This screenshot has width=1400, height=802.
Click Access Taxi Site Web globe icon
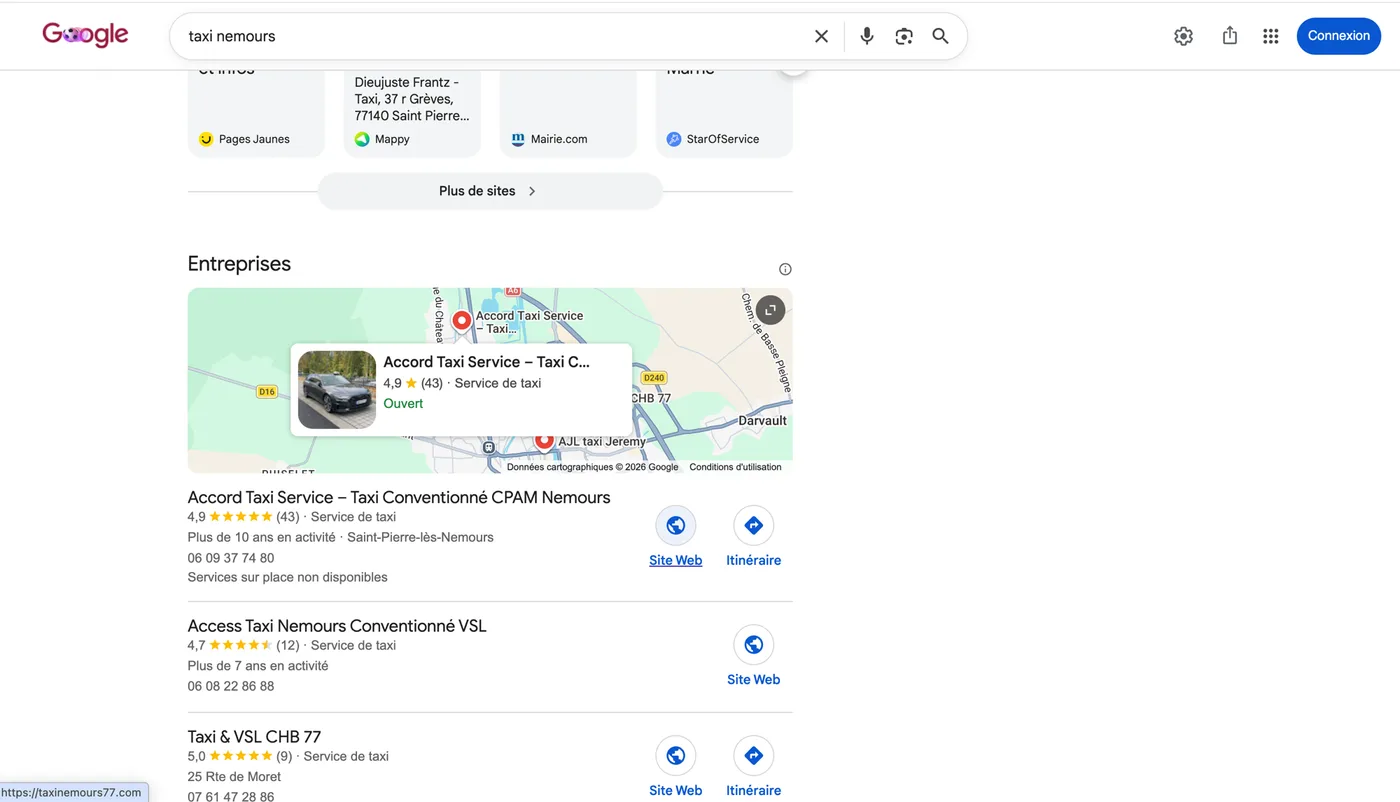pos(754,645)
